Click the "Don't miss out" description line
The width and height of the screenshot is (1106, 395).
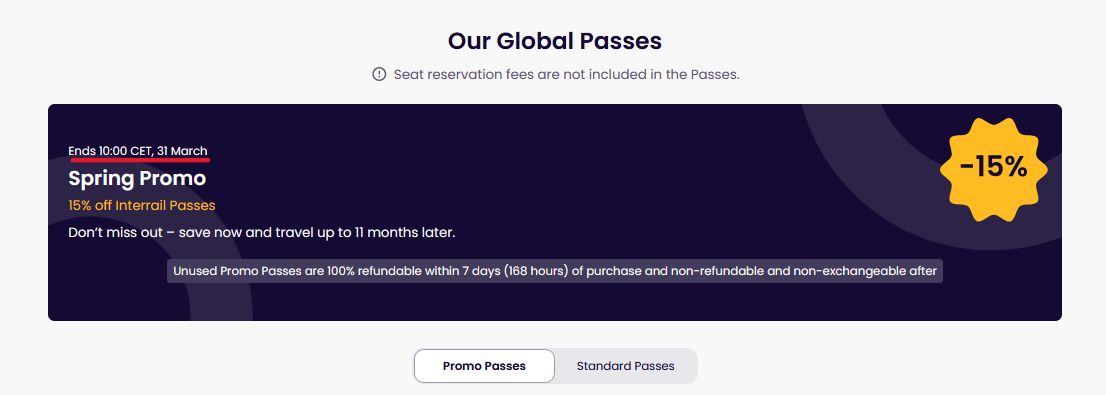point(262,232)
